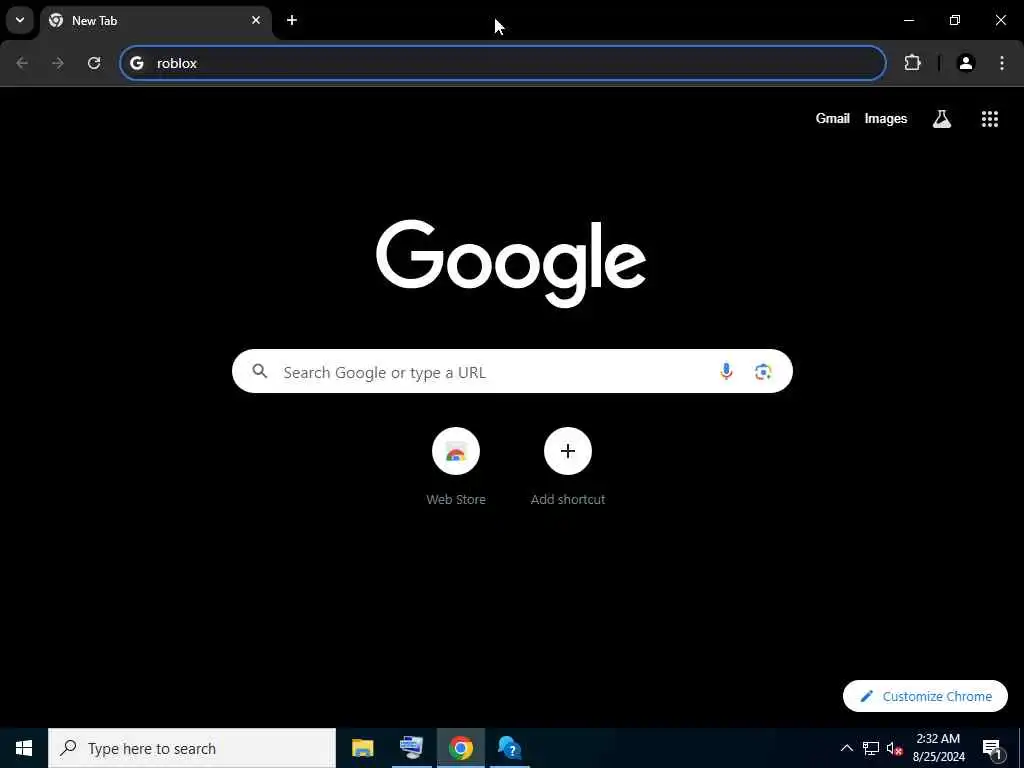Viewport: 1024px width, 768px height.
Task: Open the Get Help app in the taskbar
Action: tap(509, 748)
